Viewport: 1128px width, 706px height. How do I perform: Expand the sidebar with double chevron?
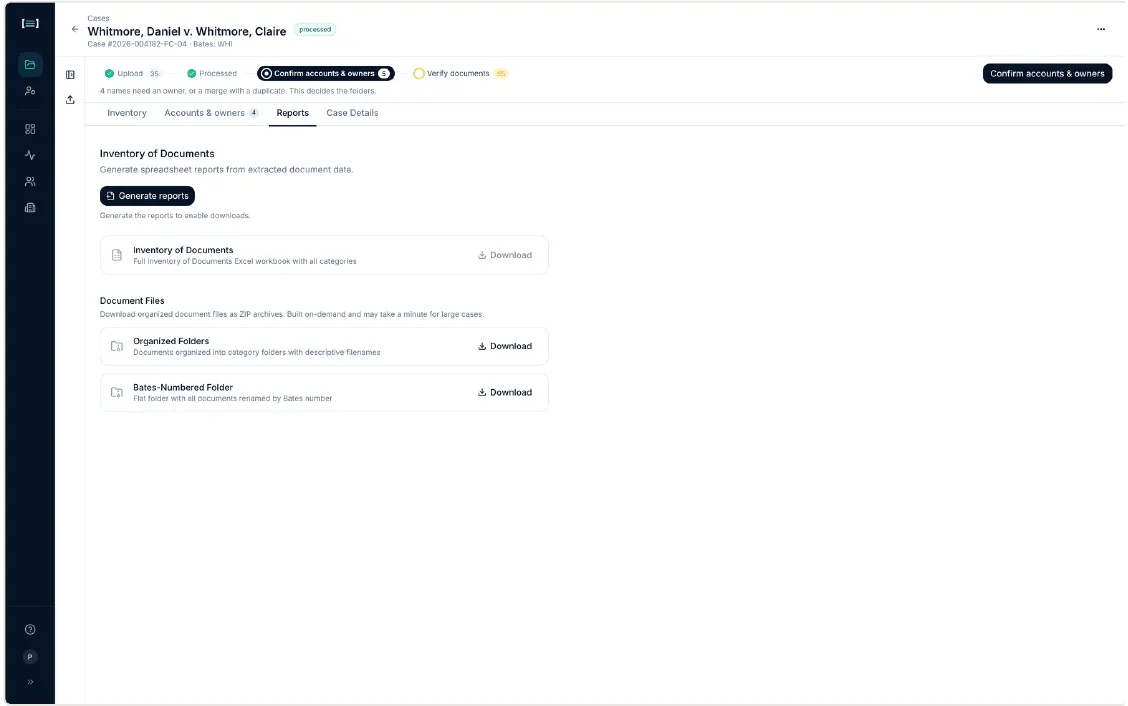[29, 682]
